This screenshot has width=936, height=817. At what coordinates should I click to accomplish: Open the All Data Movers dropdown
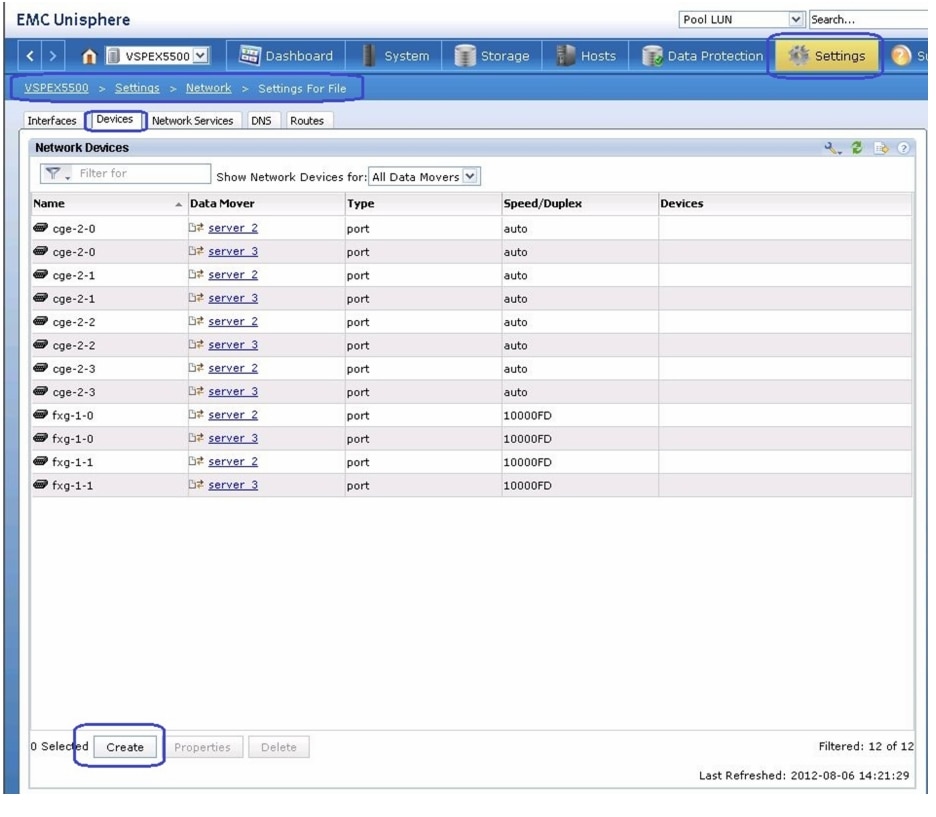coord(472,177)
